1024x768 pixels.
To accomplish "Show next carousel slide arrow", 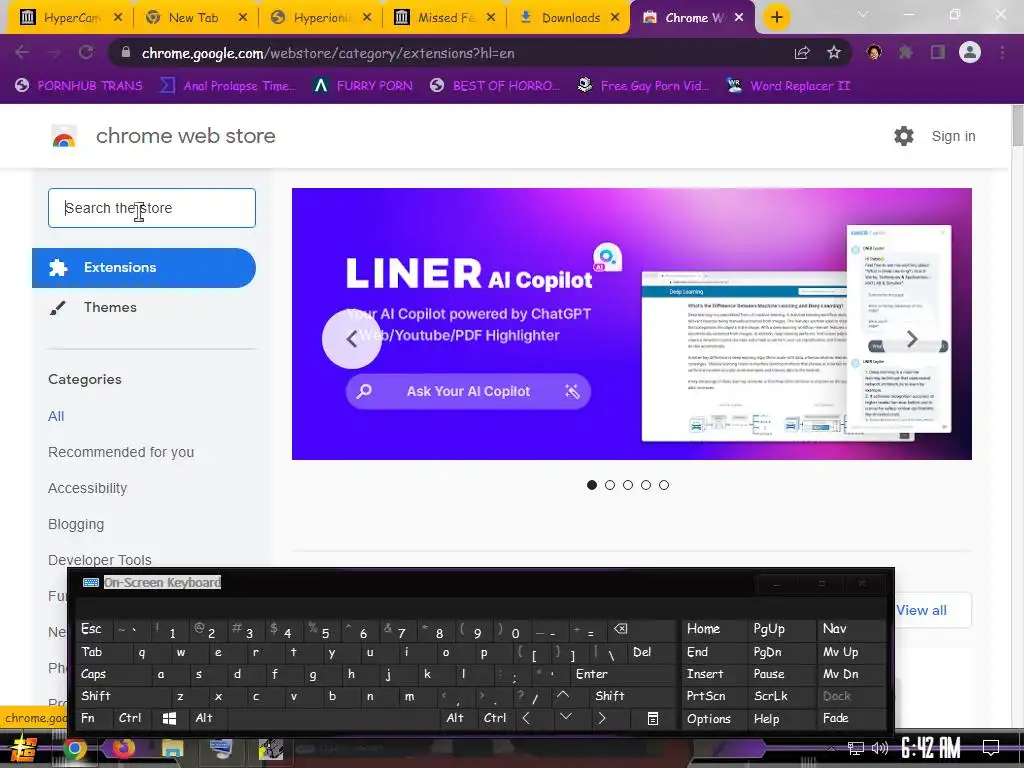I will (912, 338).
